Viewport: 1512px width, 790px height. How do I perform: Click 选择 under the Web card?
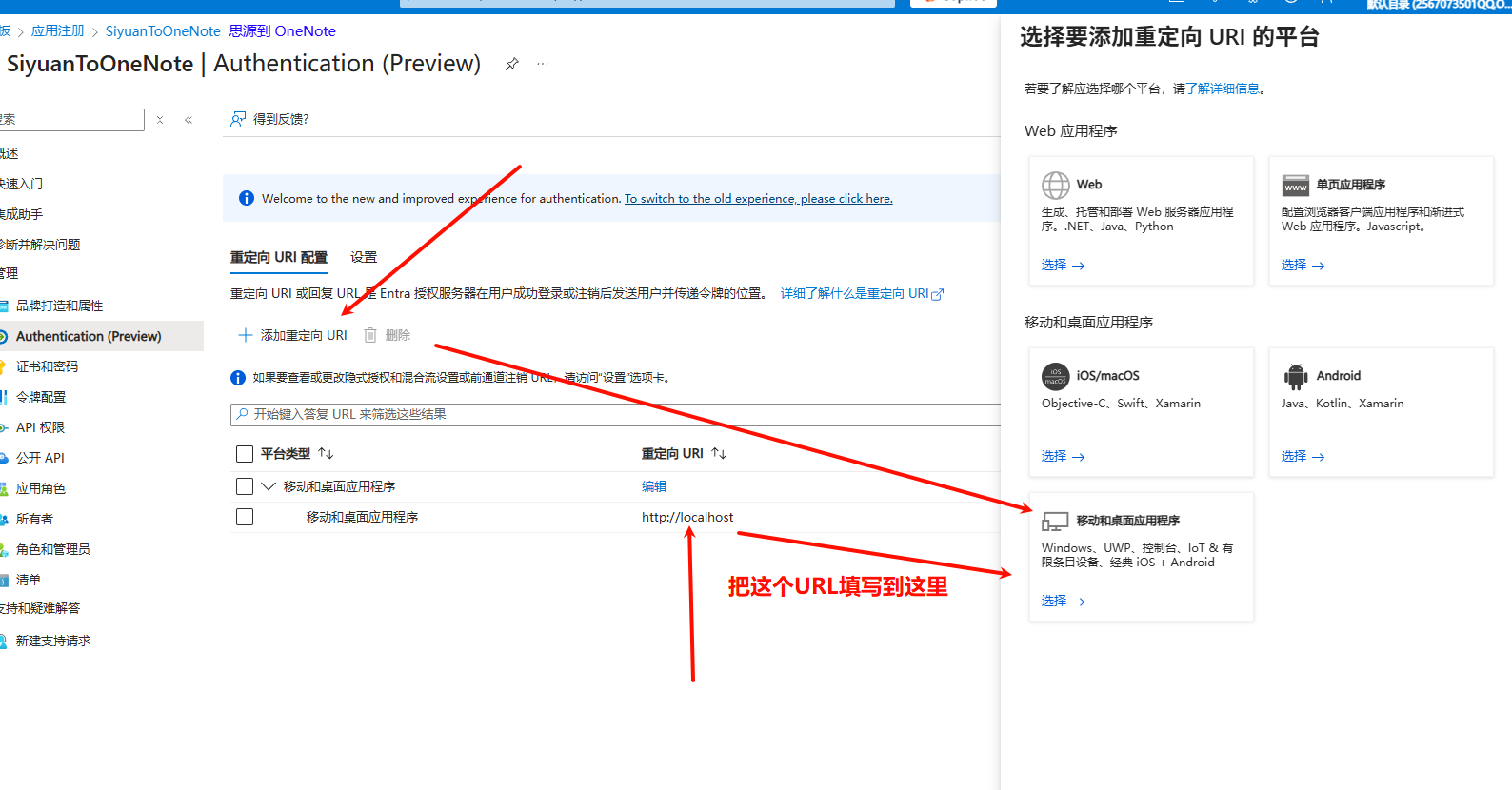[x=1063, y=265]
